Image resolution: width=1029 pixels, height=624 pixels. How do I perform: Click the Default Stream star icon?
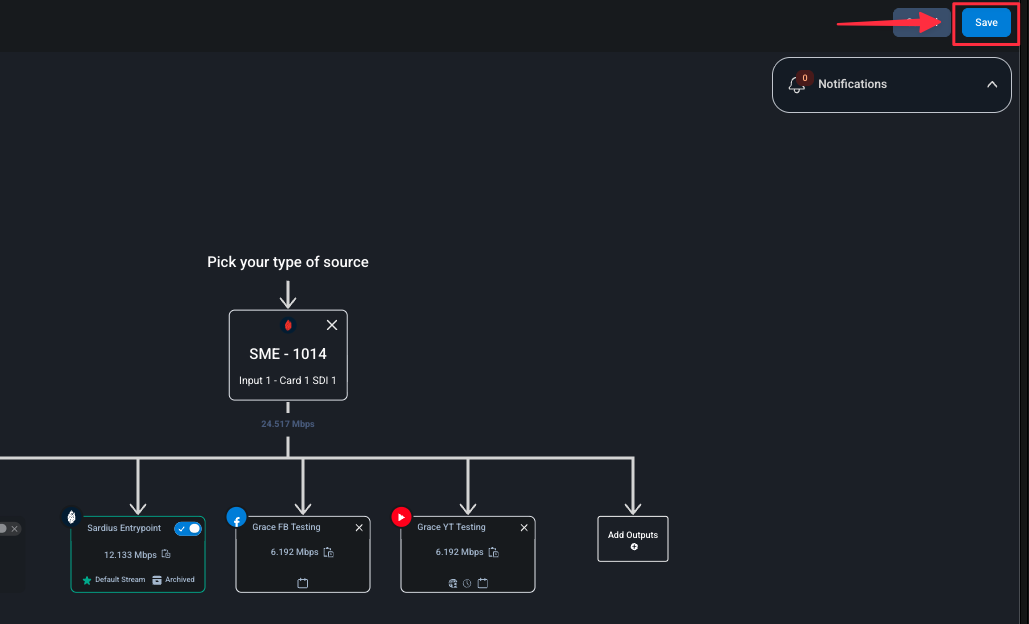pos(87,580)
